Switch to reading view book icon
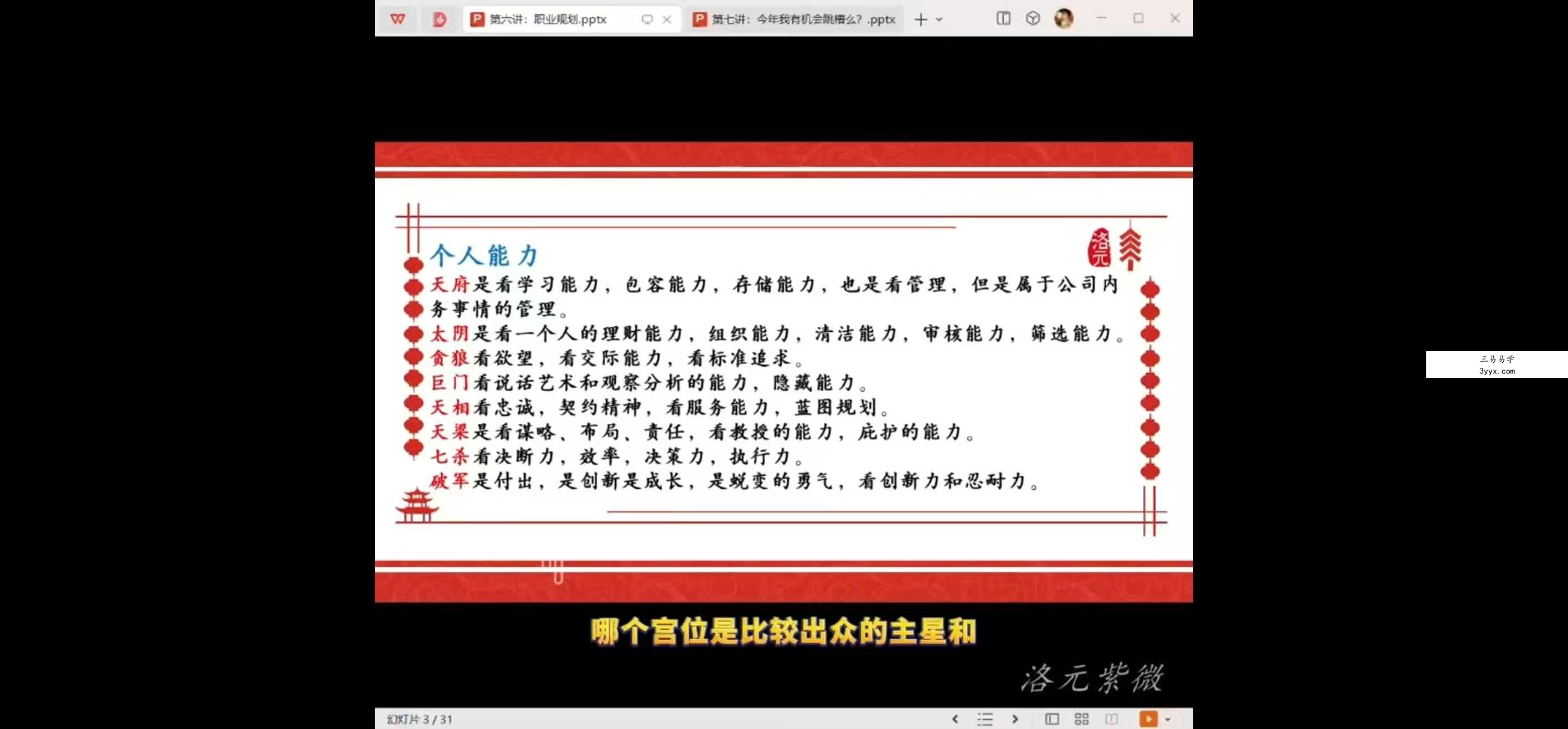 [x=1111, y=719]
